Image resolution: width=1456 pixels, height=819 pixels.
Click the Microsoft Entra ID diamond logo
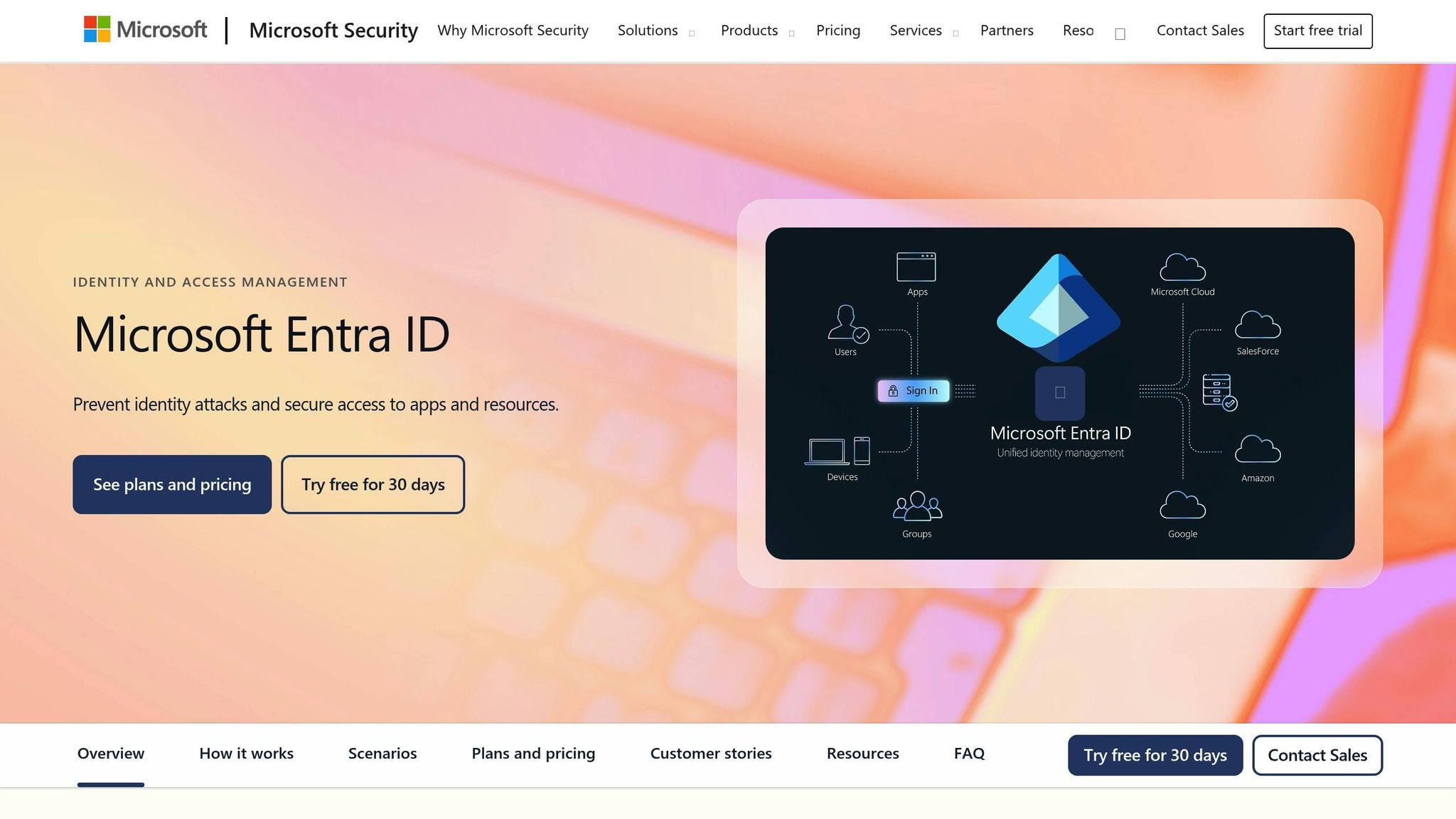[1059, 308]
